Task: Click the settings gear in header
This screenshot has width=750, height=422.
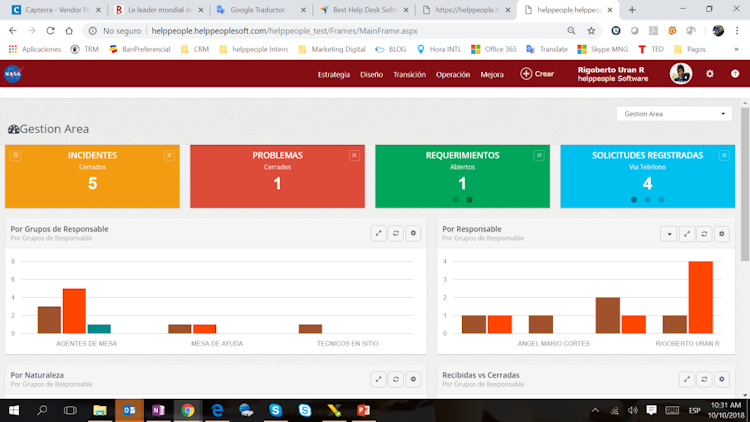Action: pyautogui.click(x=710, y=74)
